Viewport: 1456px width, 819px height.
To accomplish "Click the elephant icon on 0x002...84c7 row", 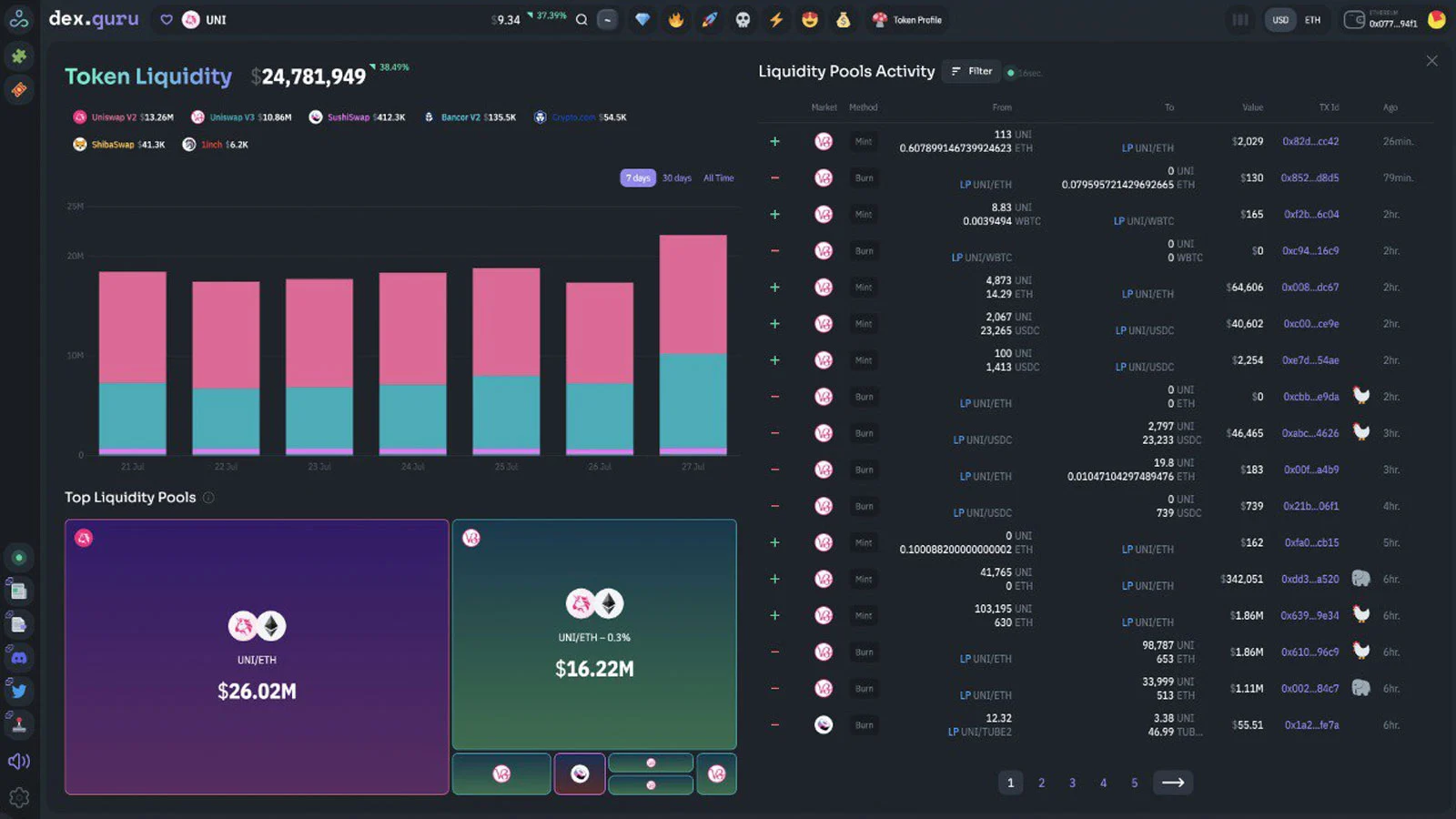I will 1361,688.
